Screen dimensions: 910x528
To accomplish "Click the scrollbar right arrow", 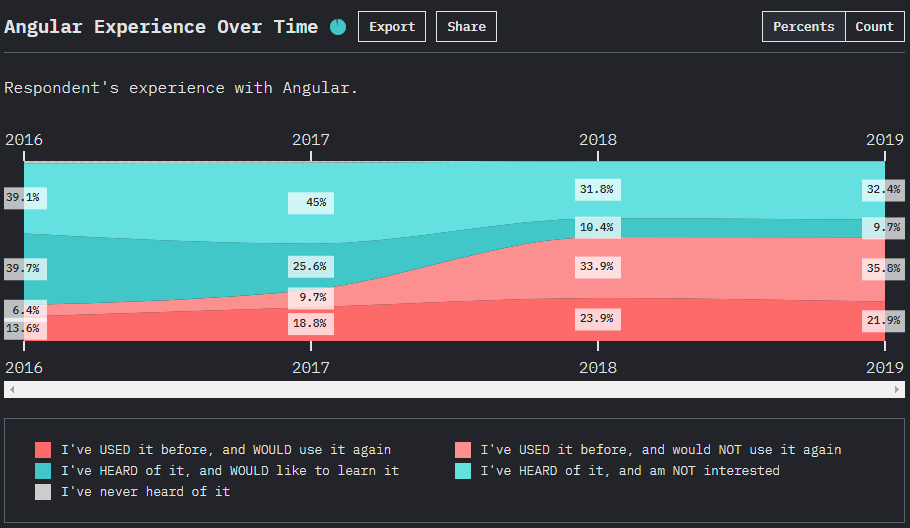I will [897, 389].
